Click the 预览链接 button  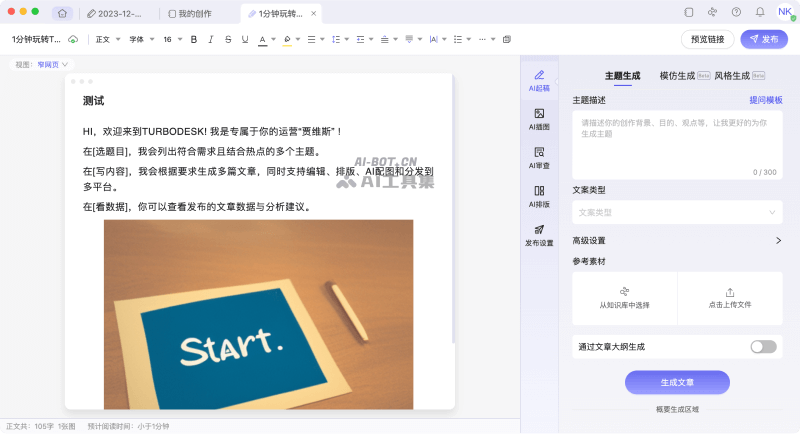(x=707, y=39)
